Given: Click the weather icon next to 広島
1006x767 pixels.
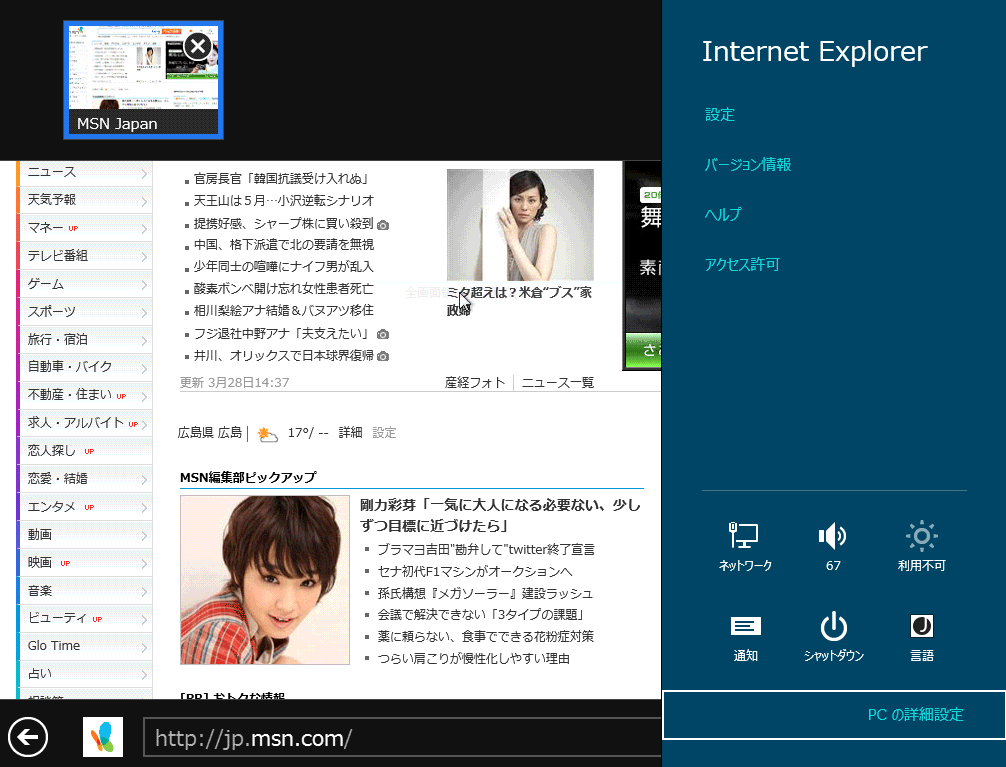Looking at the screenshot, I should [268, 435].
